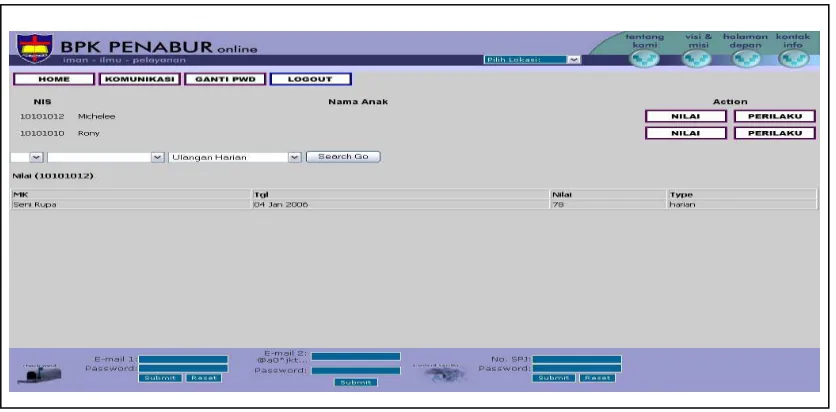The image size is (836, 412).
Task: Click the mailbox icon in footer
Action: point(39,374)
